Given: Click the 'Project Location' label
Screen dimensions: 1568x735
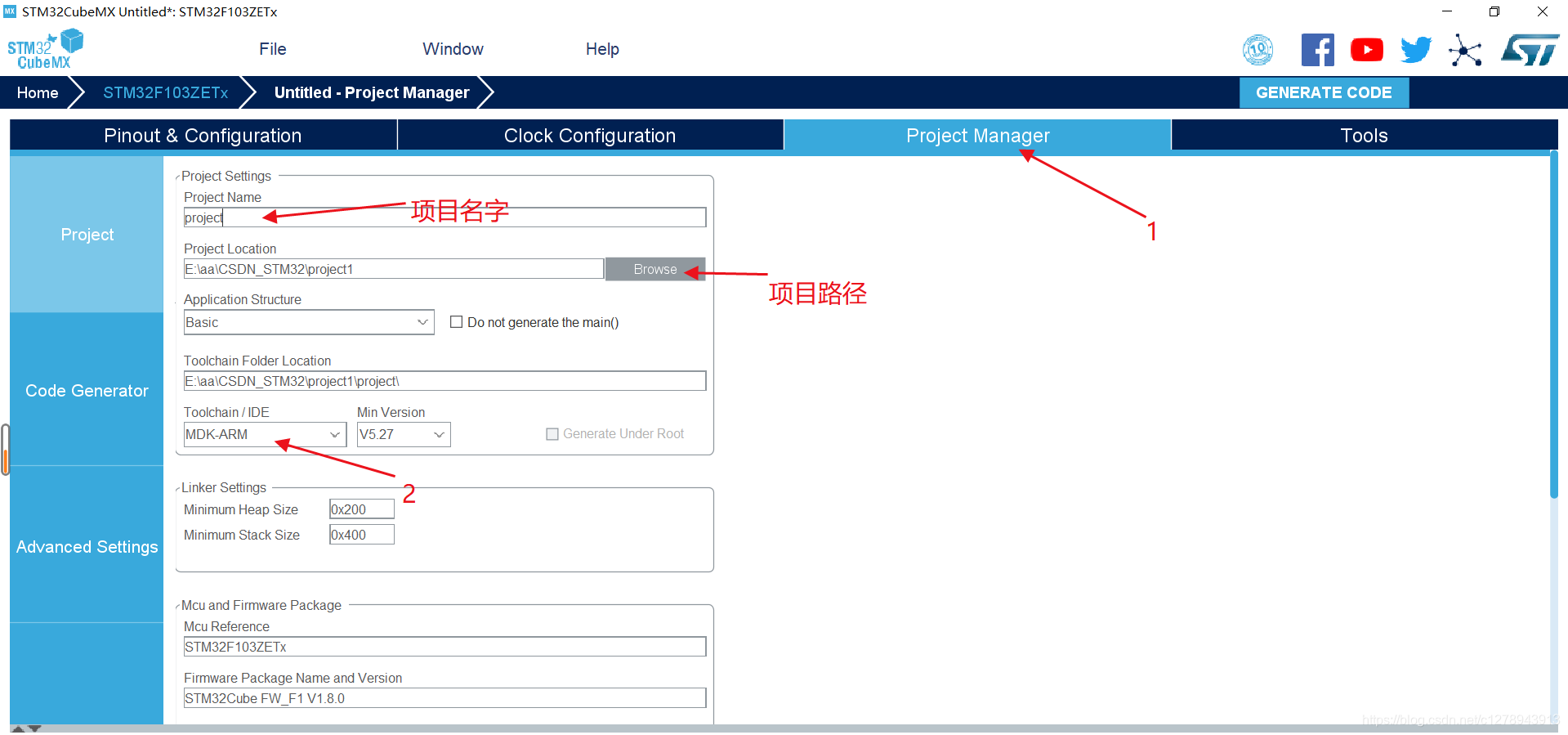Looking at the screenshot, I should coord(230,249).
